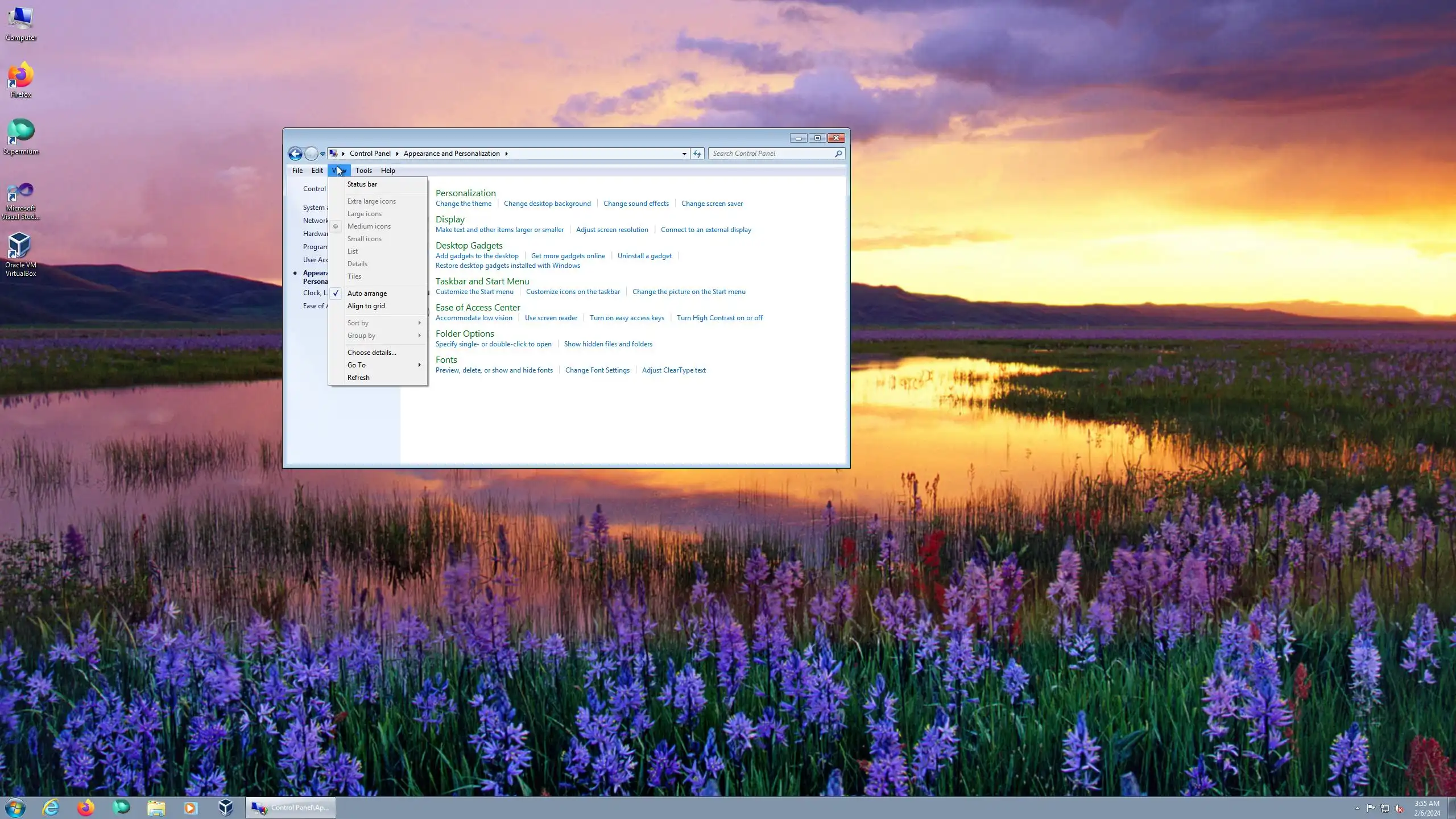Open Adjust screen resolution link
The width and height of the screenshot is (1456, 819).
[x=611, y=230]
